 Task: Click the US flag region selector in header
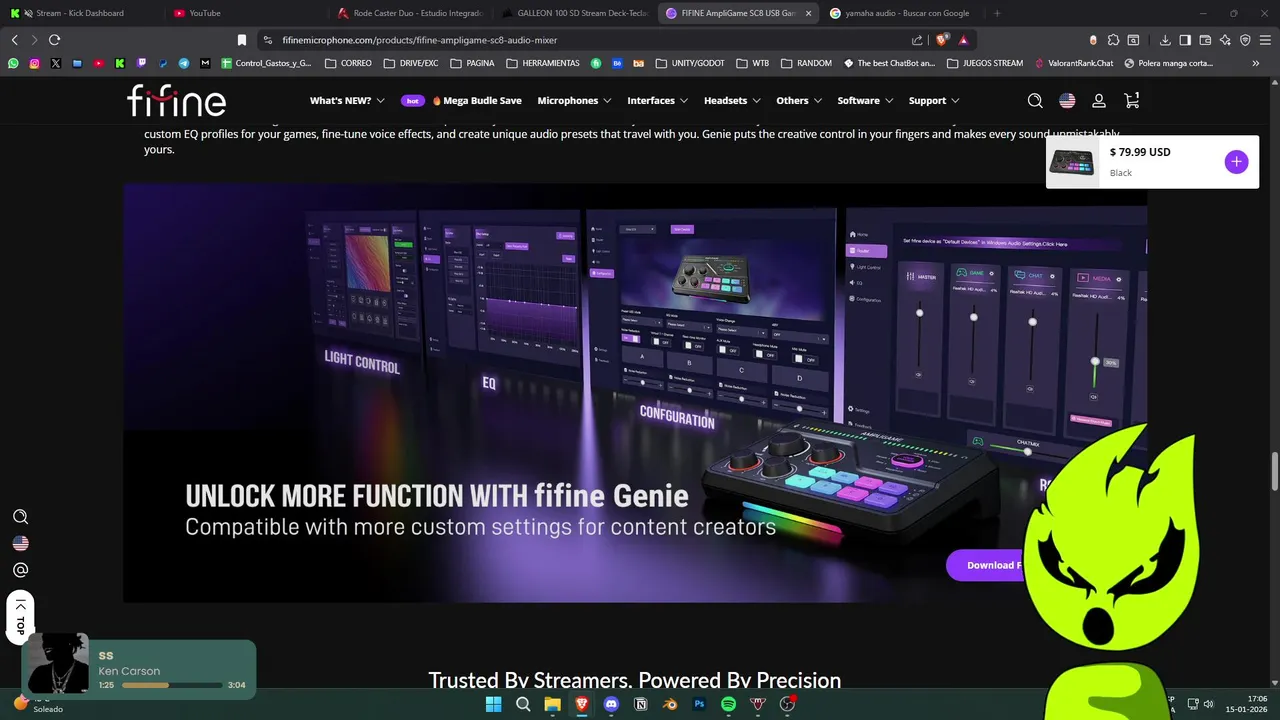(x=1067, y=101)
